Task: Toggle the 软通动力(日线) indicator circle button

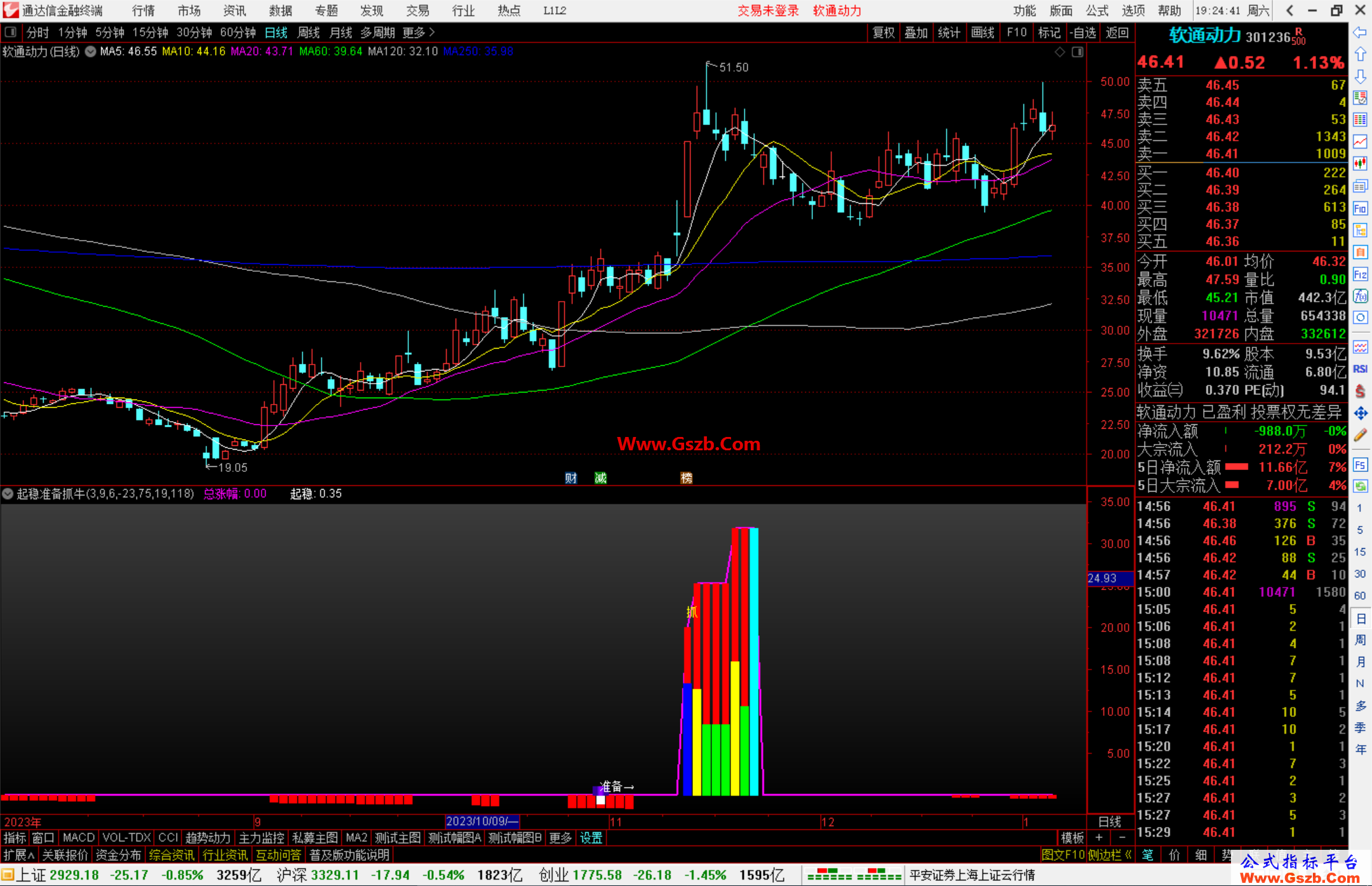Action: [90, 51]
